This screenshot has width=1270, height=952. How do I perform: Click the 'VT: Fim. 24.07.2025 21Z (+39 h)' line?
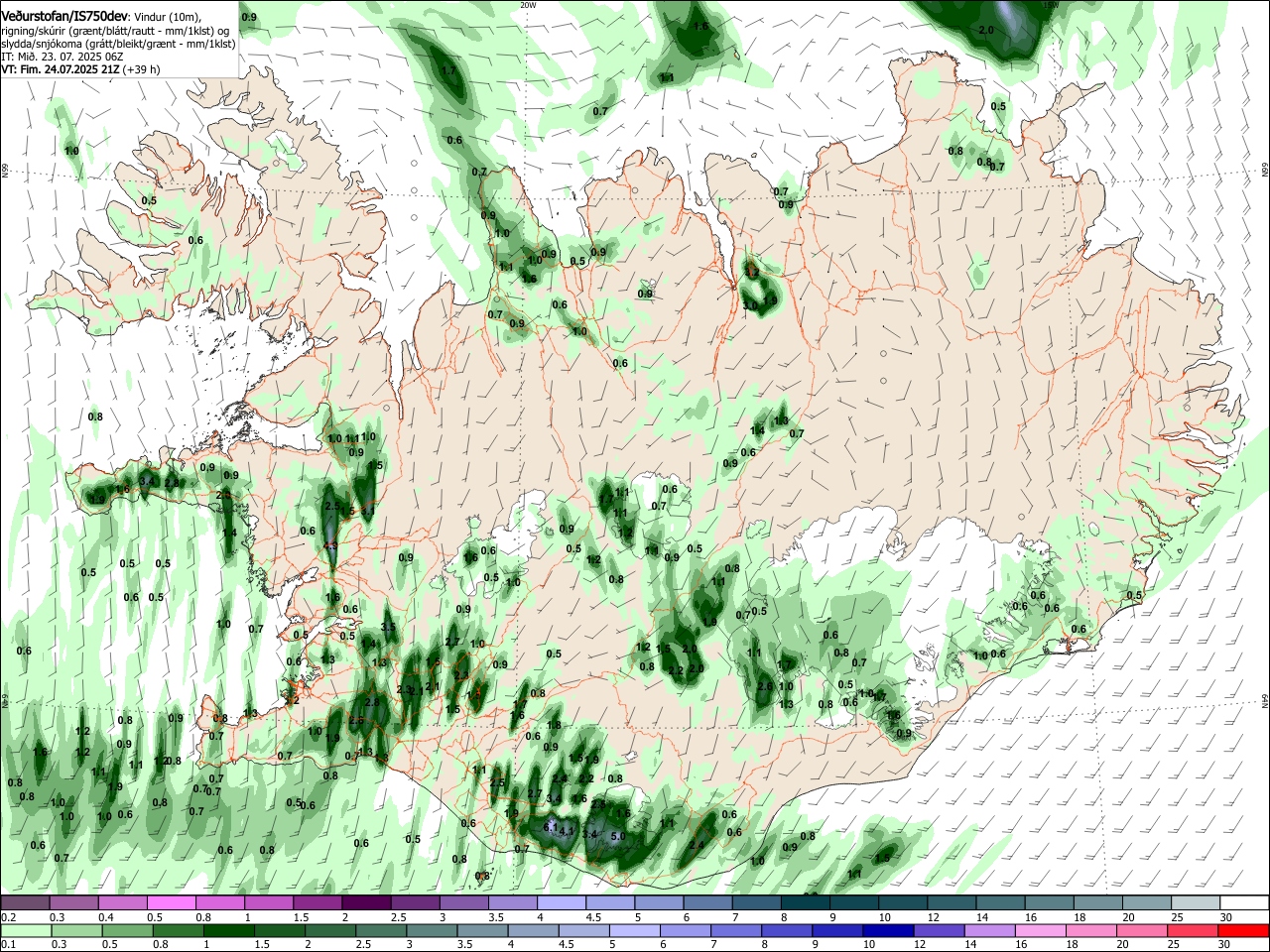pyautogui.click(x=80, y=70)
